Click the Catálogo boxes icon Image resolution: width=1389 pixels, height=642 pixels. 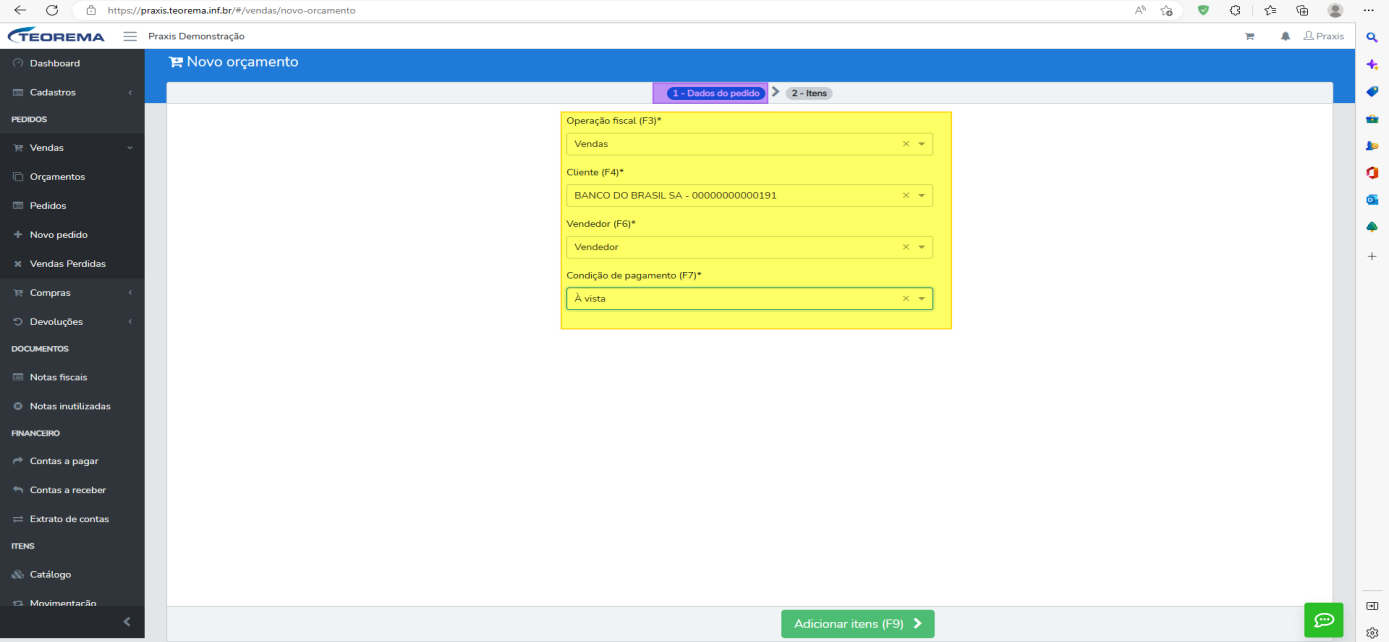click(18, 575)
